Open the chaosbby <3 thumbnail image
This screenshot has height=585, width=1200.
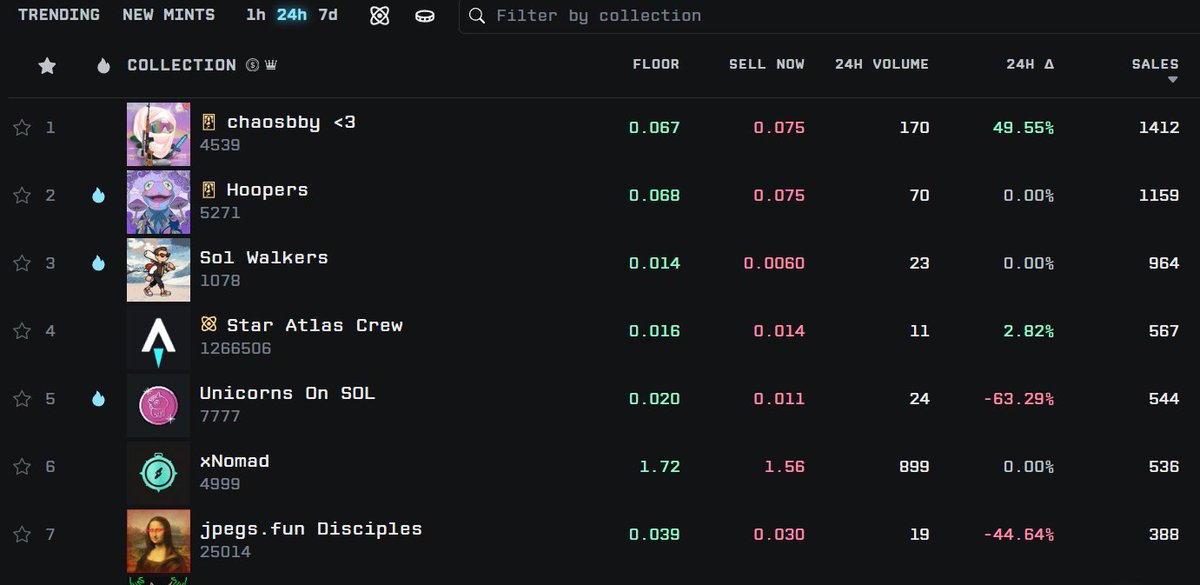click(x=158, y=134)
